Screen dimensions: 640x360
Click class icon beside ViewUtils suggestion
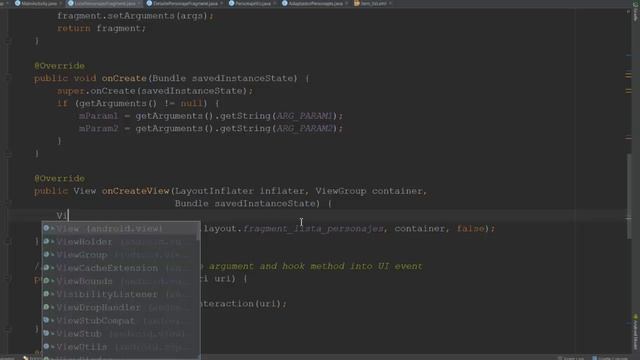(46, 346)
